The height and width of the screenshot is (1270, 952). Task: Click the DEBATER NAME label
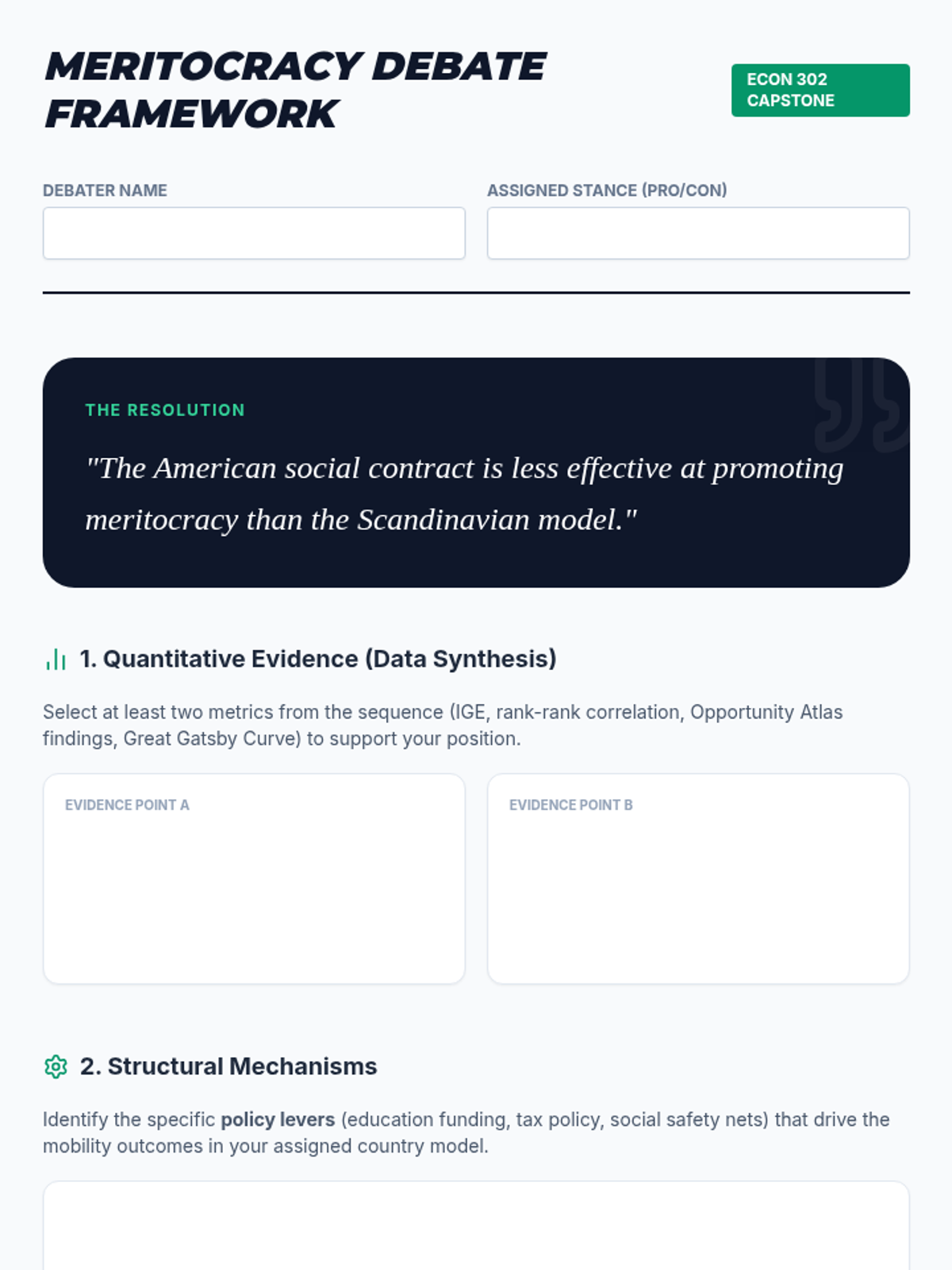pyautogui.click(x=105, y=190)
